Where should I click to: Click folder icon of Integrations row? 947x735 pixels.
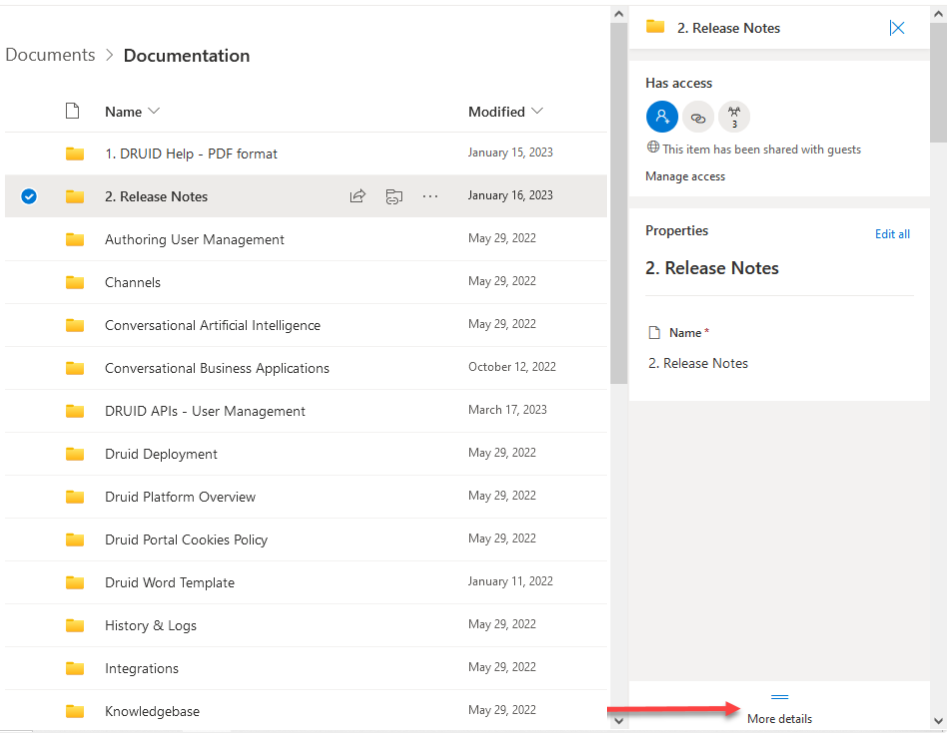click(75, 668)
